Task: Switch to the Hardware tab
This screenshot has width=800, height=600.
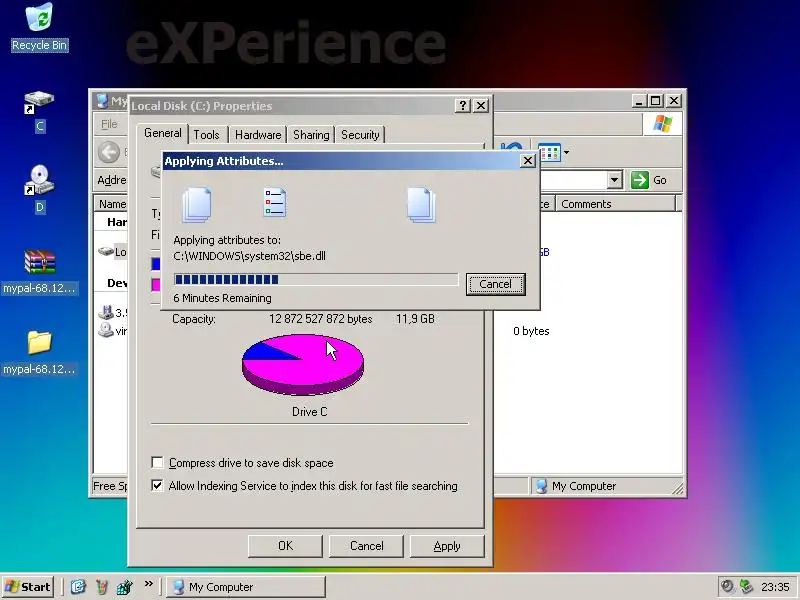Action: click(x=258, y=135)
